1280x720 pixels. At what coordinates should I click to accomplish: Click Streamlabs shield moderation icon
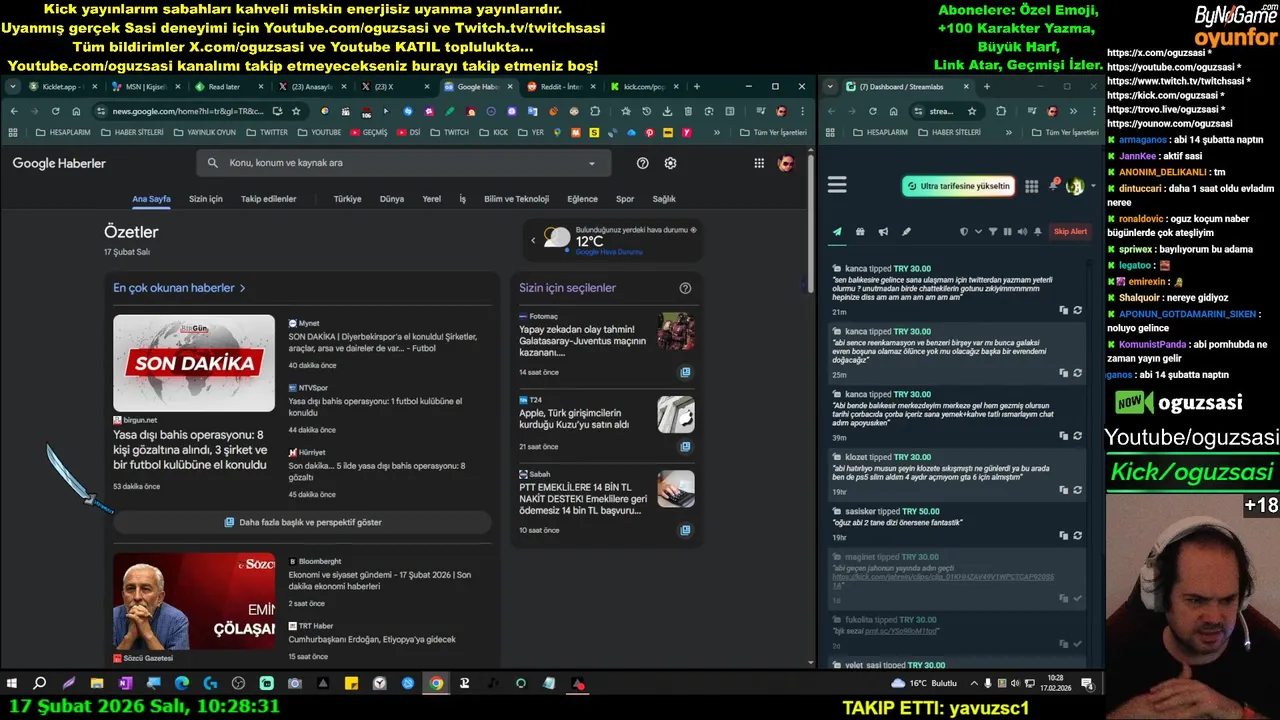click(964, 231)
